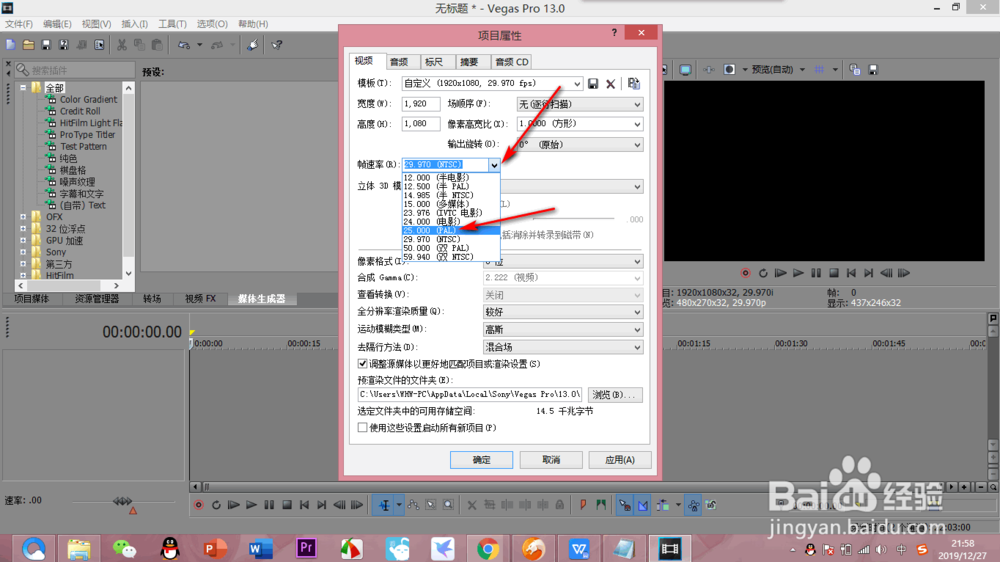The image size is (1000, 562).
Task: Open project using the folder icon
Action: (28, 45)
